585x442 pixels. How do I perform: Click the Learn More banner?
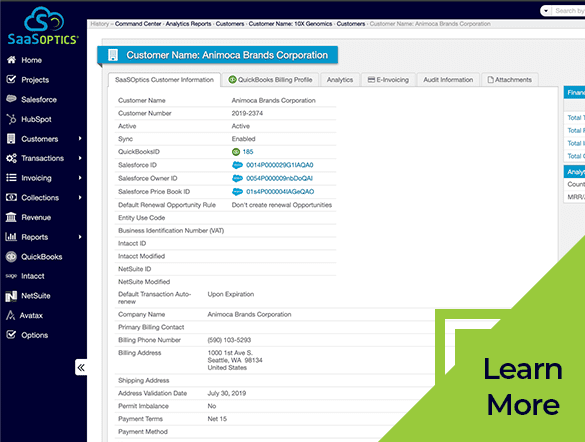(x=522, y=386)
